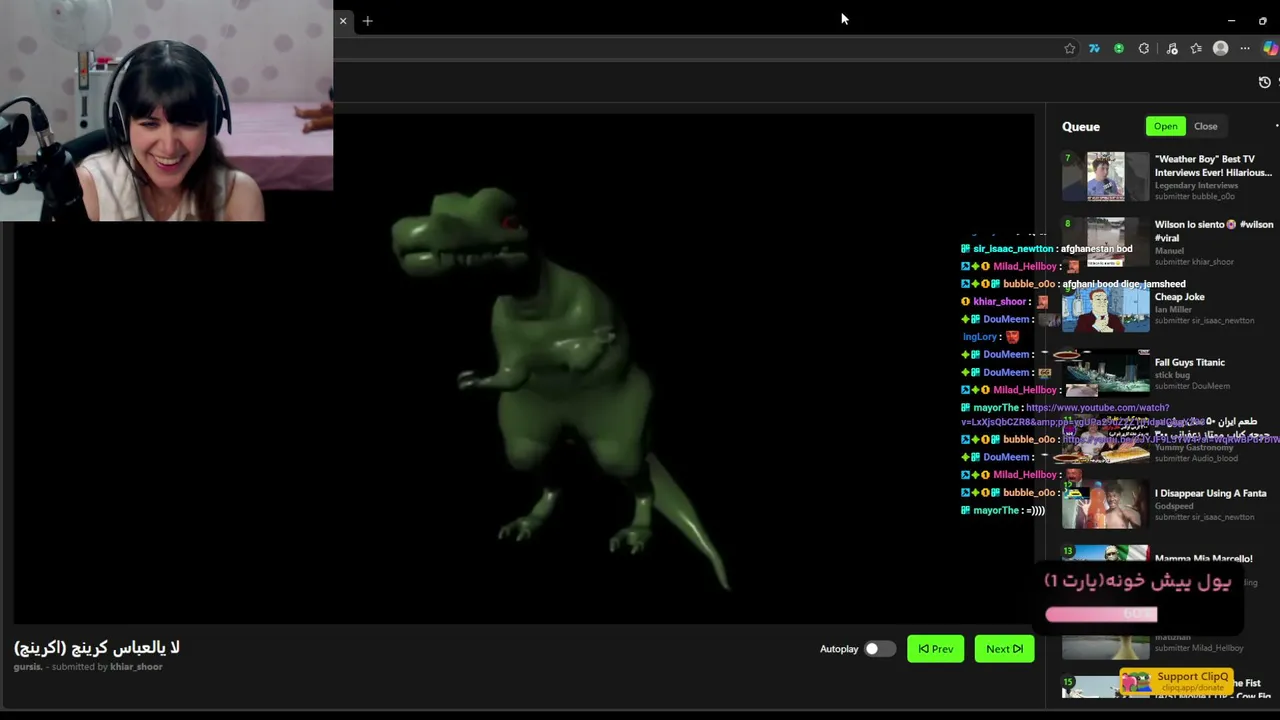
Task: Set the queue to Close
Action: [1205, 126]
